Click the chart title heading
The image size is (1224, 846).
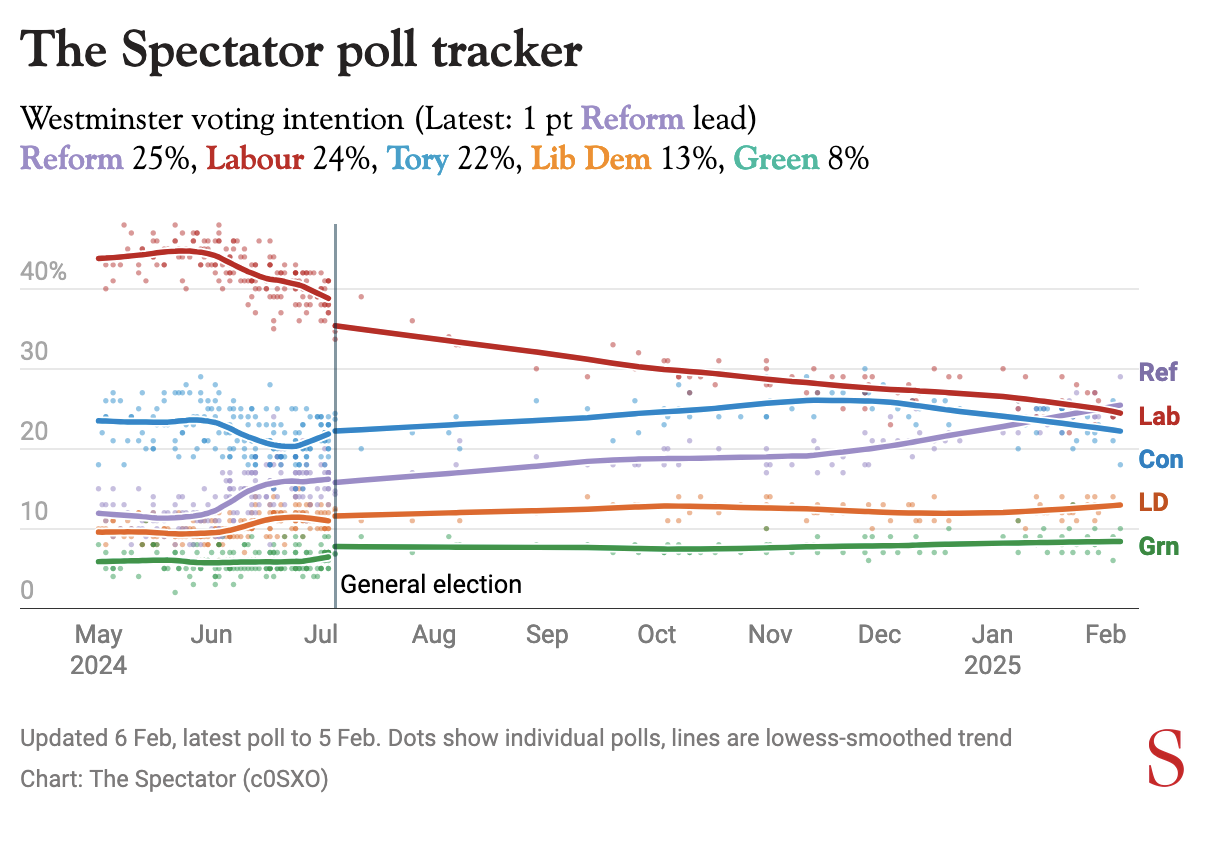(300, 50)
